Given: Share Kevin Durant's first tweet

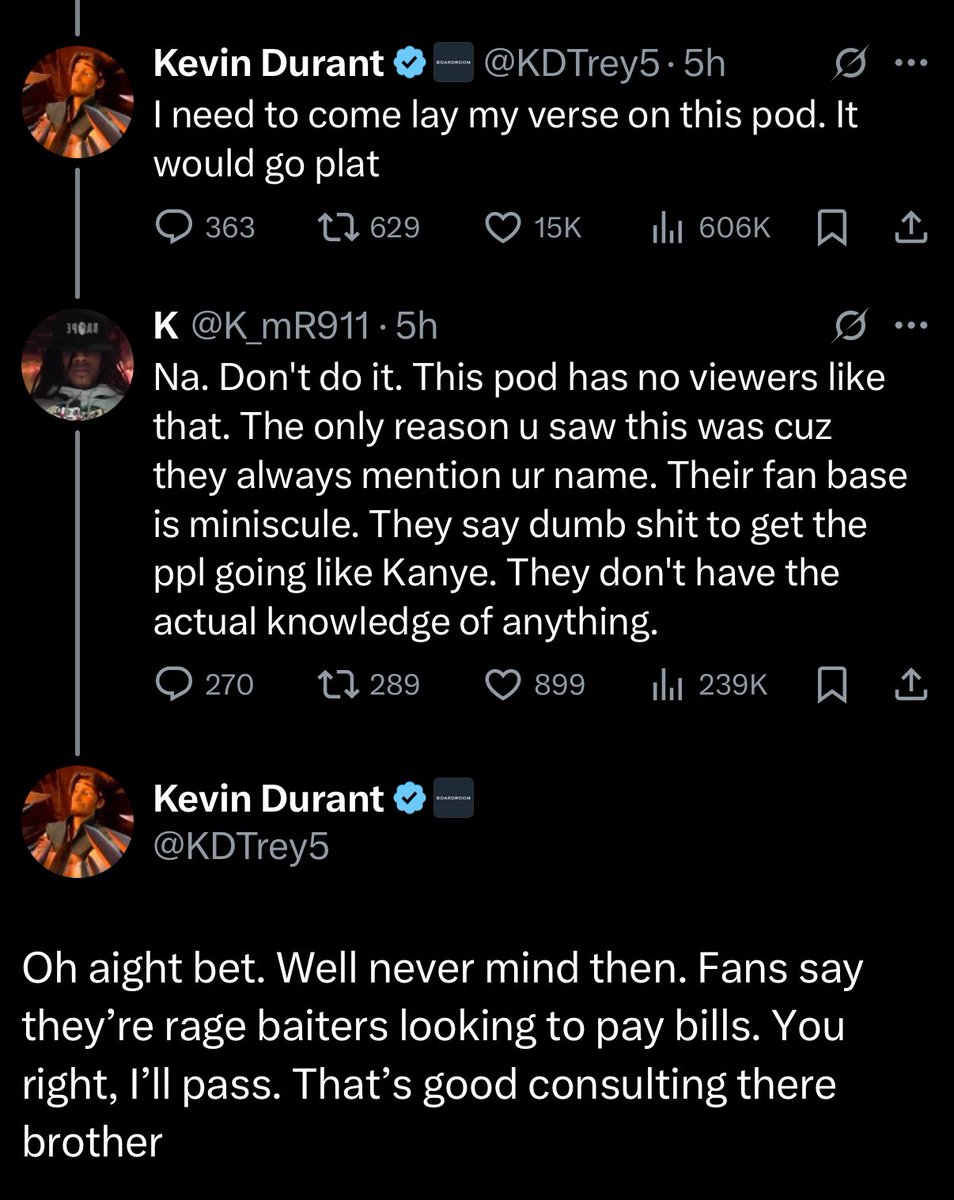Looking at the screenshot, I should pyautogui.click(x=908, y=228).
